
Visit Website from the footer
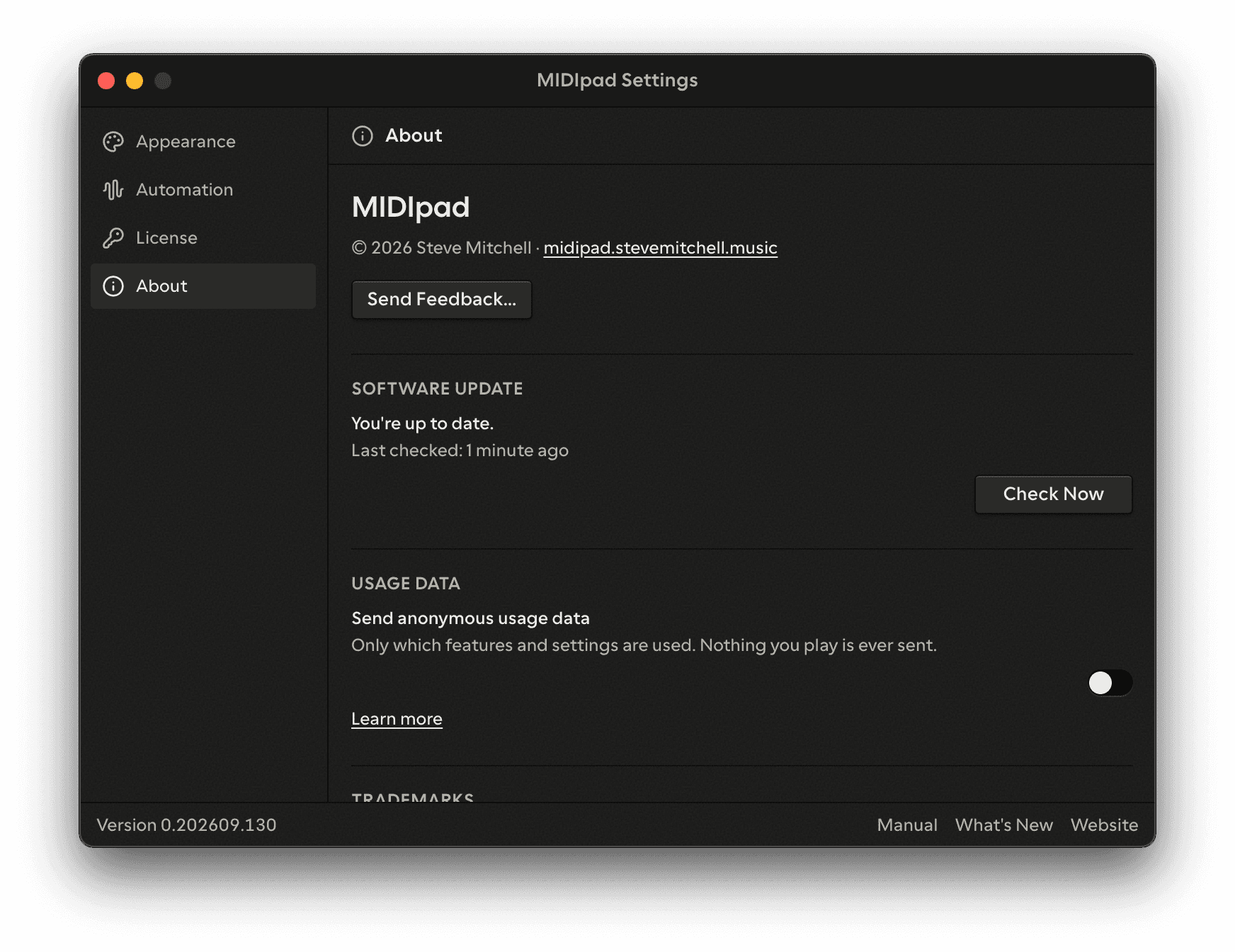(x=1104, y=825)
